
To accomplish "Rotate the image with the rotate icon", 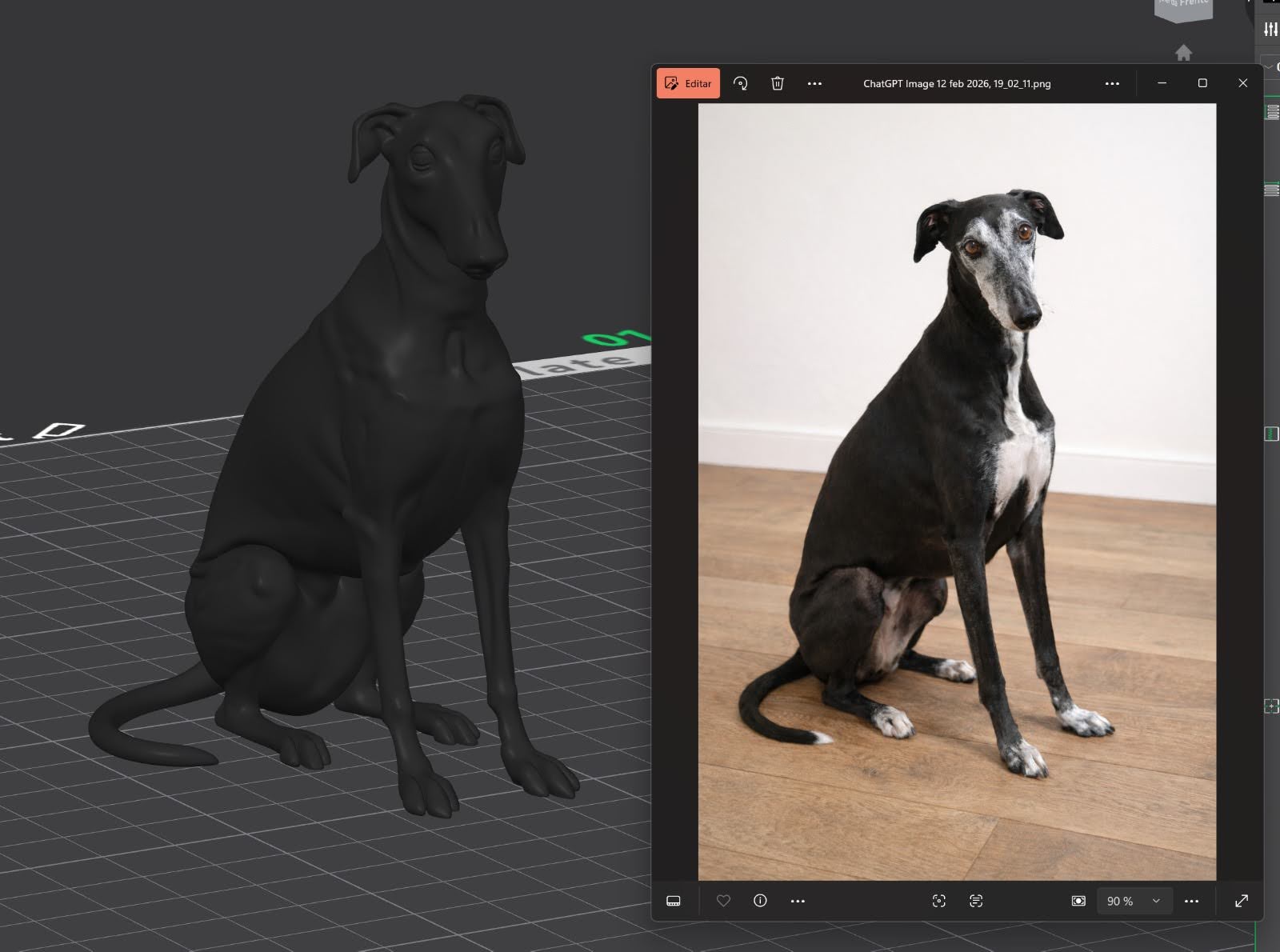I will (x=741, y=83).
